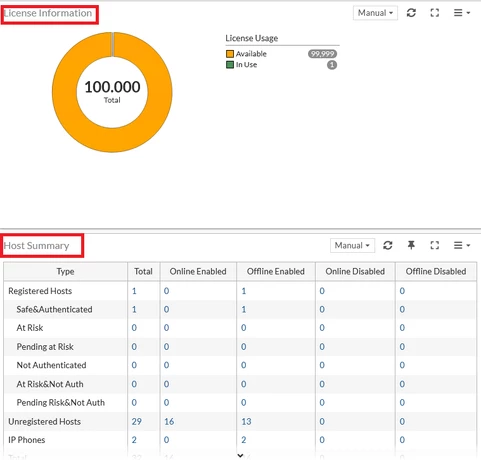The width and height of the screenshot is (481, 460).
Task: Open Unregistered Hosts Offline Enabled 13
Action: [x=246, y=421]
